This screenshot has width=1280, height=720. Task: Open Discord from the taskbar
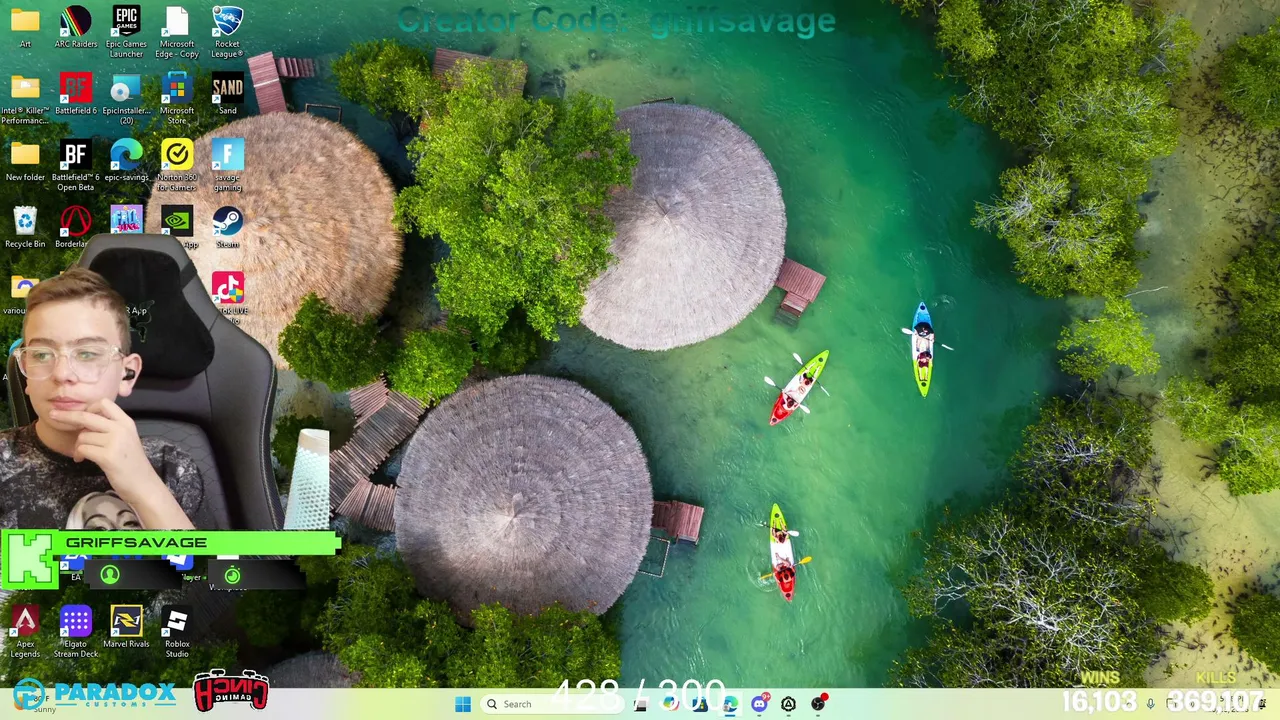[759, 704]
